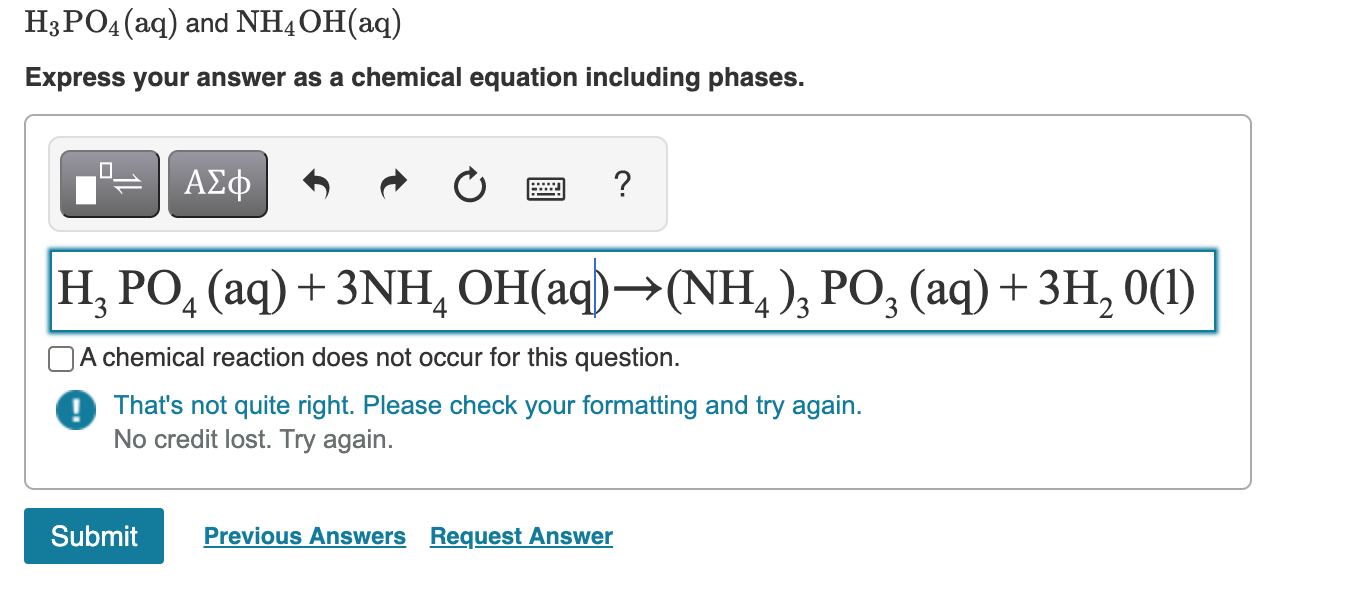The height and width of the screenshot is (594, 1354).
Task: Click the redo arrow icon
Action: [x=394, y=184]
